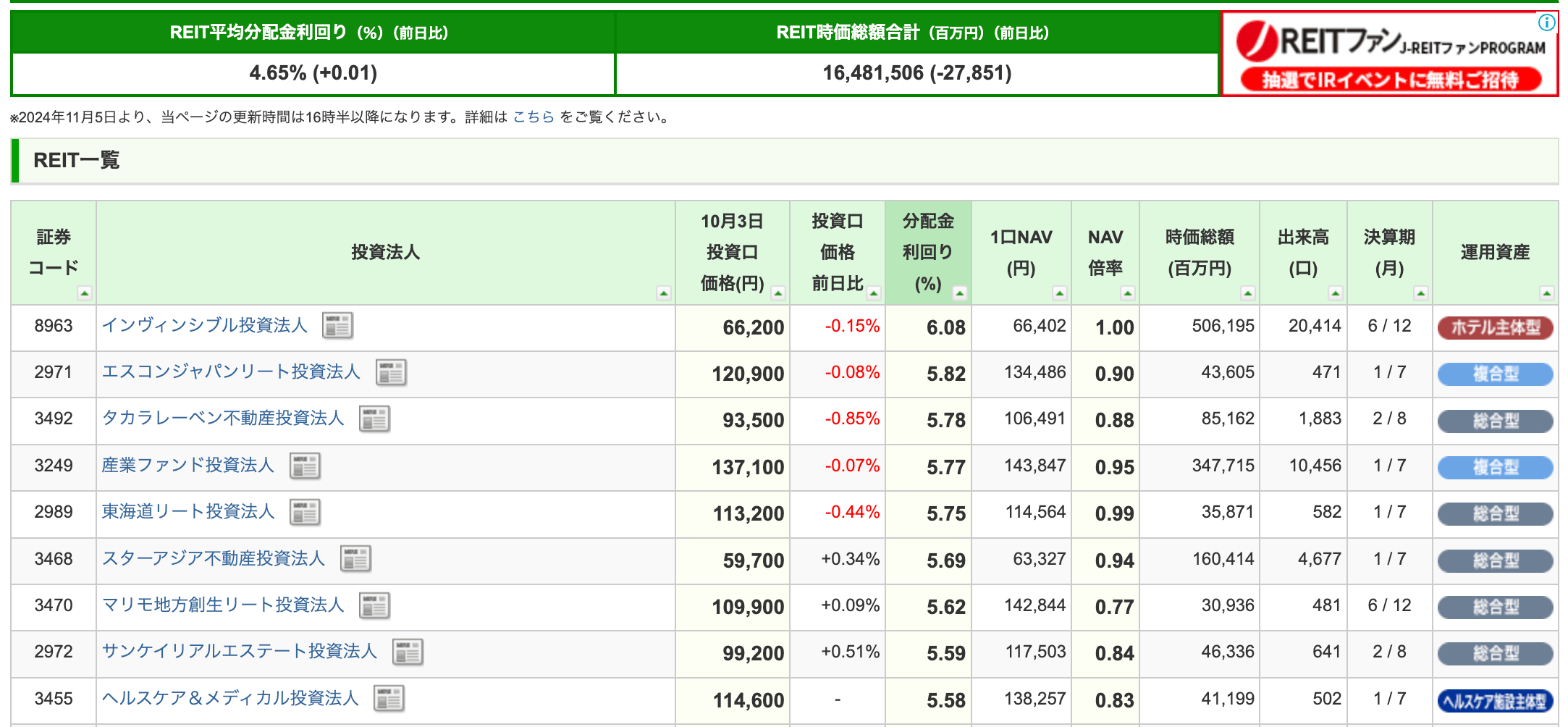Open news icon for タカラレーベン不動産投資法人
This screenshot has height=727, width=1568.
(374, 419)
